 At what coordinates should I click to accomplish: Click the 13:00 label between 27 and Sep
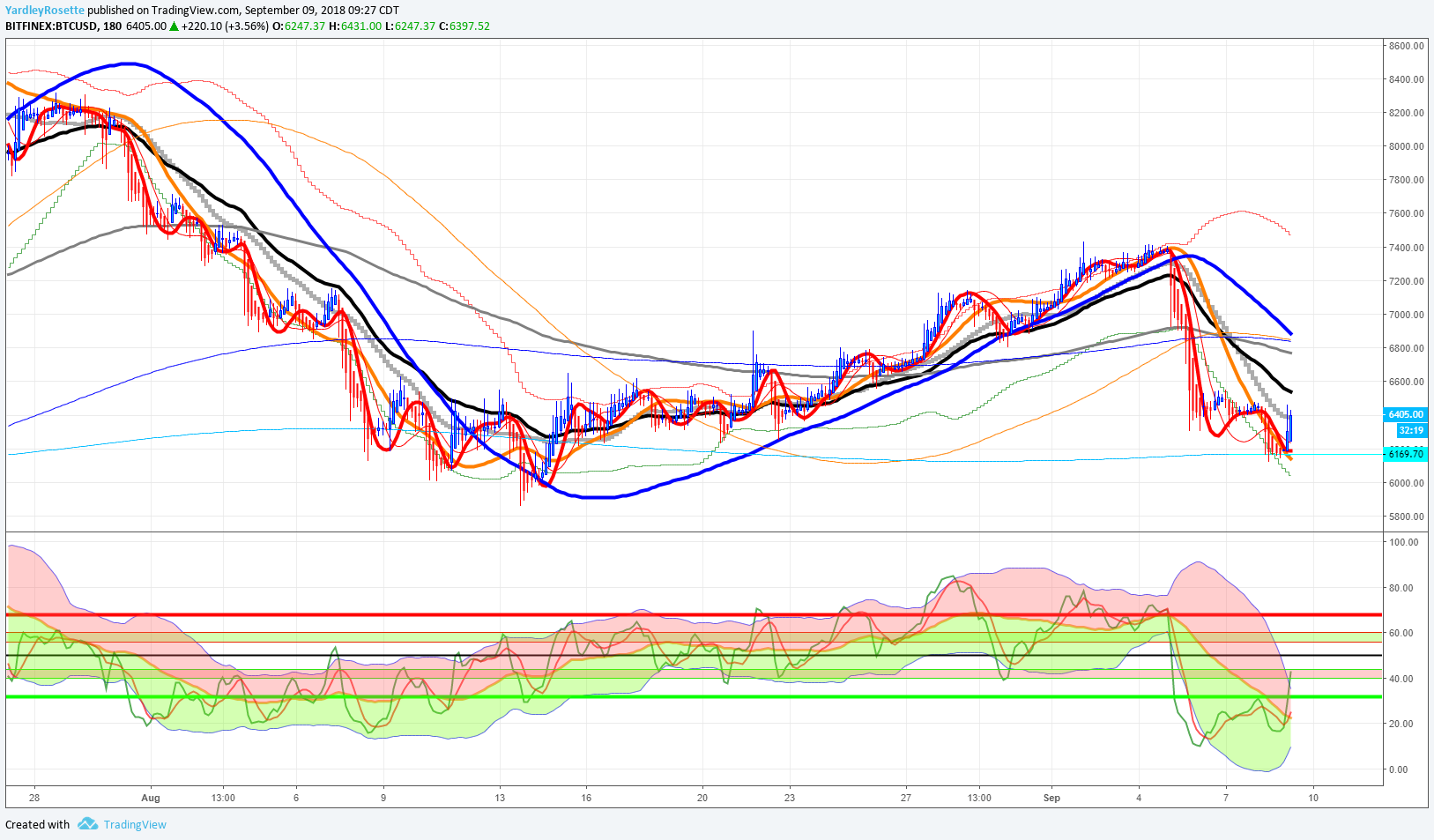tap(979, 798)
